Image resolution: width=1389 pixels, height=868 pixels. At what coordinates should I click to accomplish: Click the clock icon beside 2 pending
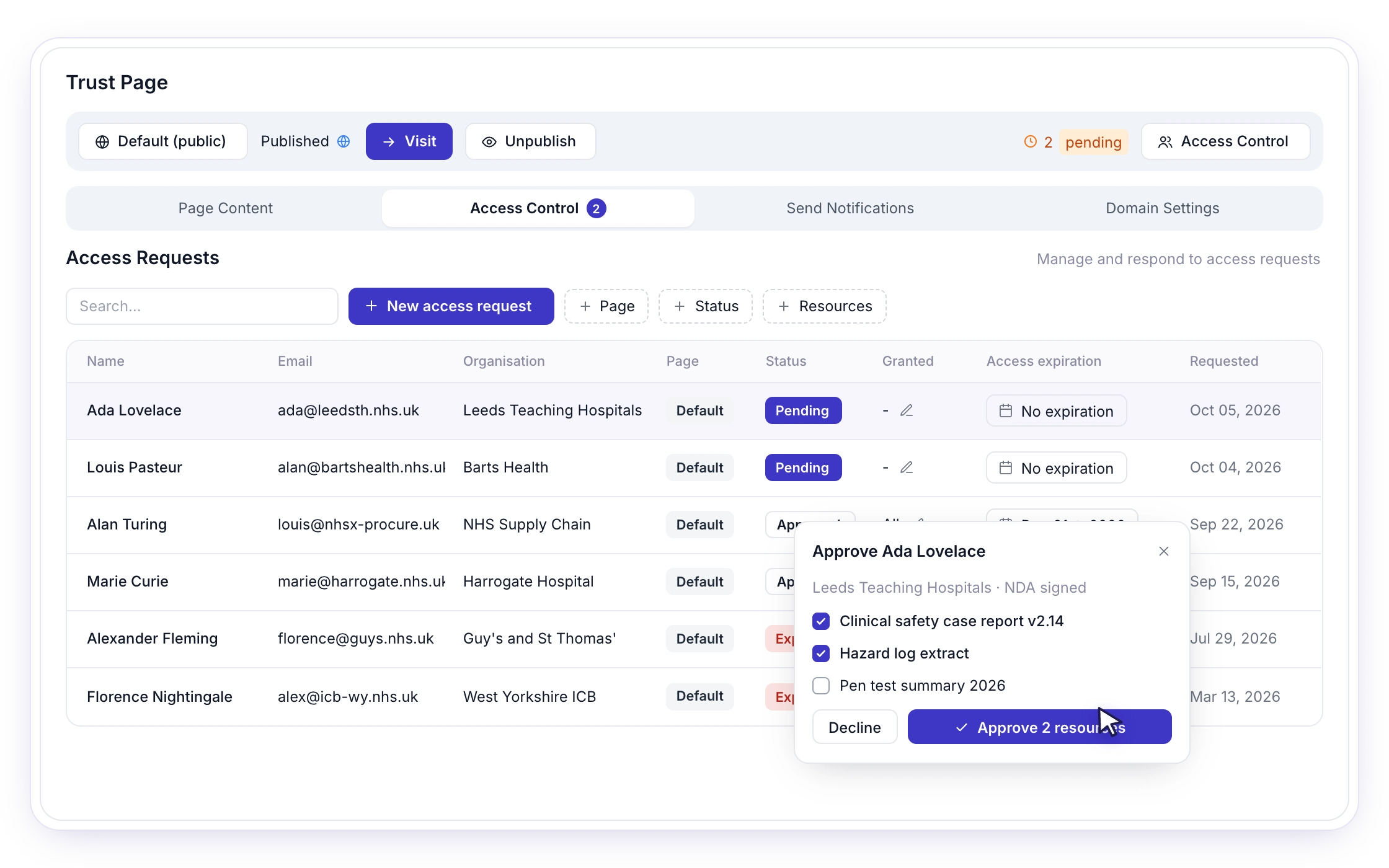(1030, 141)
